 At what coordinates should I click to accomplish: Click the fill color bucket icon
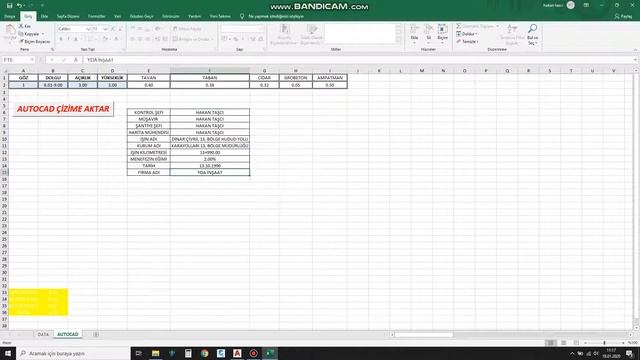(105, 39)
